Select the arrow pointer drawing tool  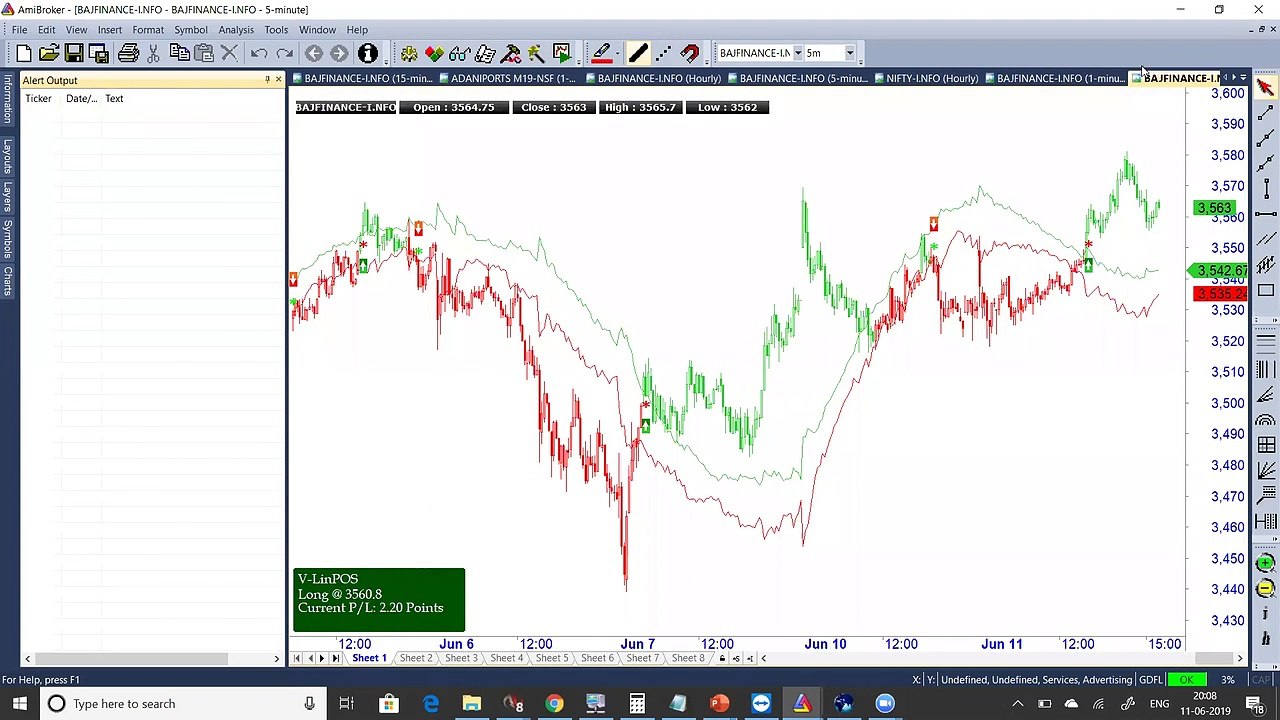[x=1266, y=88]
